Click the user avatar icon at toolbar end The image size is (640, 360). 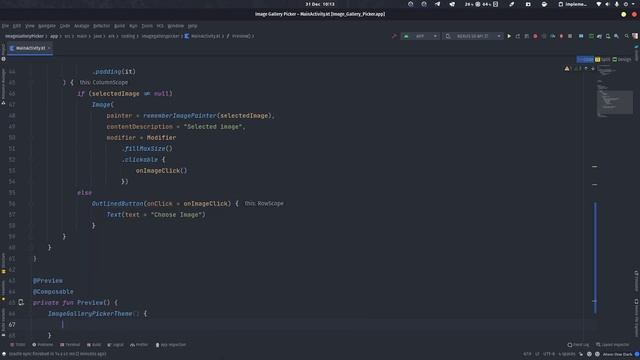(x=635, y=36)
